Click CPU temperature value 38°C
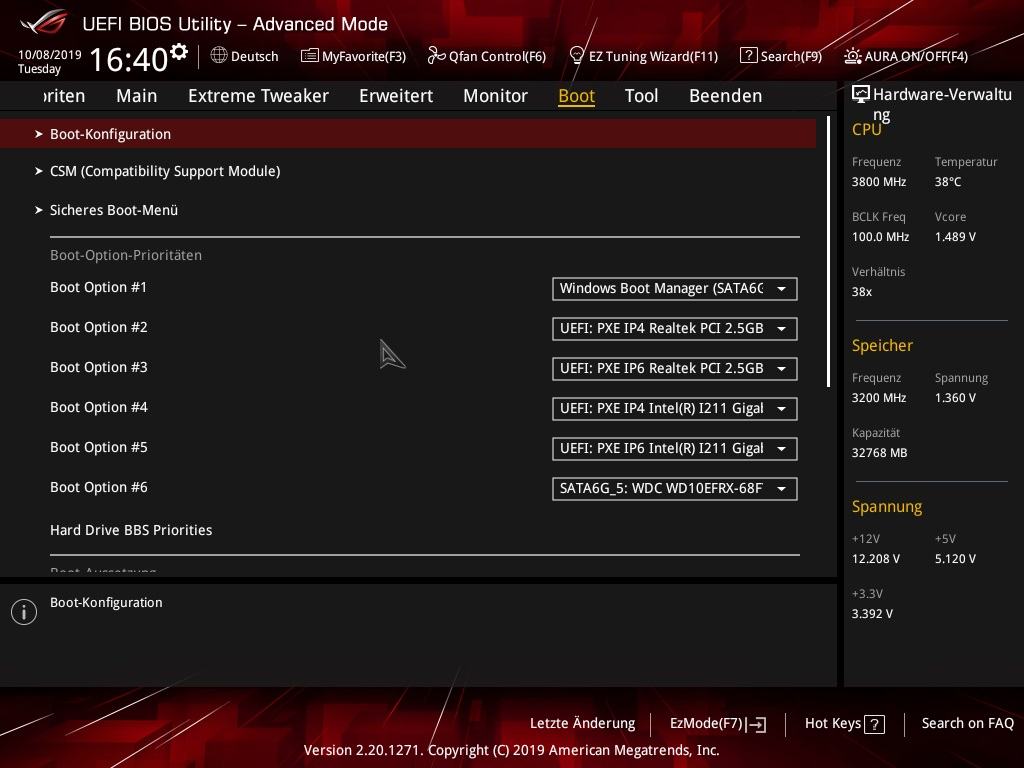The width and height of the screenshot is (1024, 768). click(x=948, y=182)
